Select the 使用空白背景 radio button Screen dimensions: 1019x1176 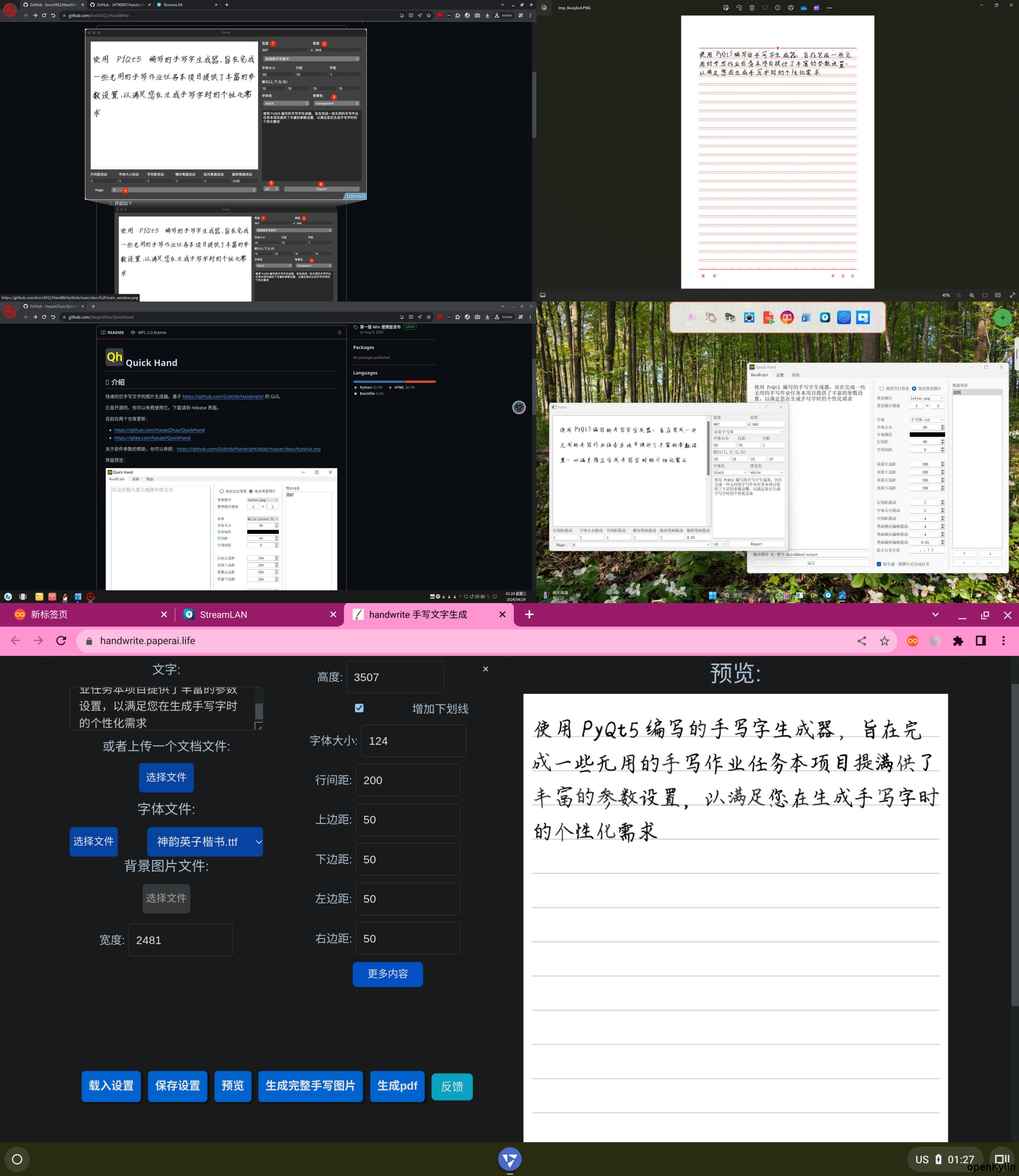tap(881, 389)
